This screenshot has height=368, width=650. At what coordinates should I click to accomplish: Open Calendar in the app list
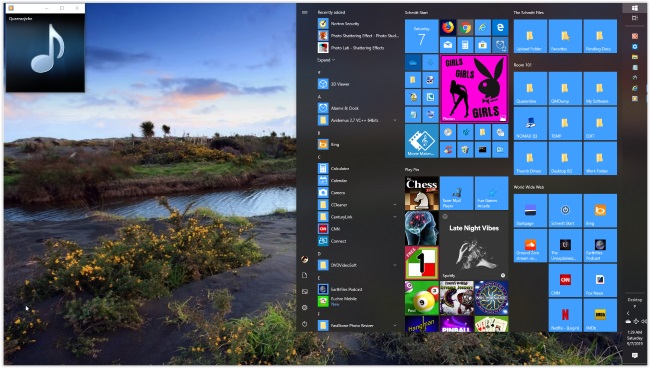[x=357, y=181]
